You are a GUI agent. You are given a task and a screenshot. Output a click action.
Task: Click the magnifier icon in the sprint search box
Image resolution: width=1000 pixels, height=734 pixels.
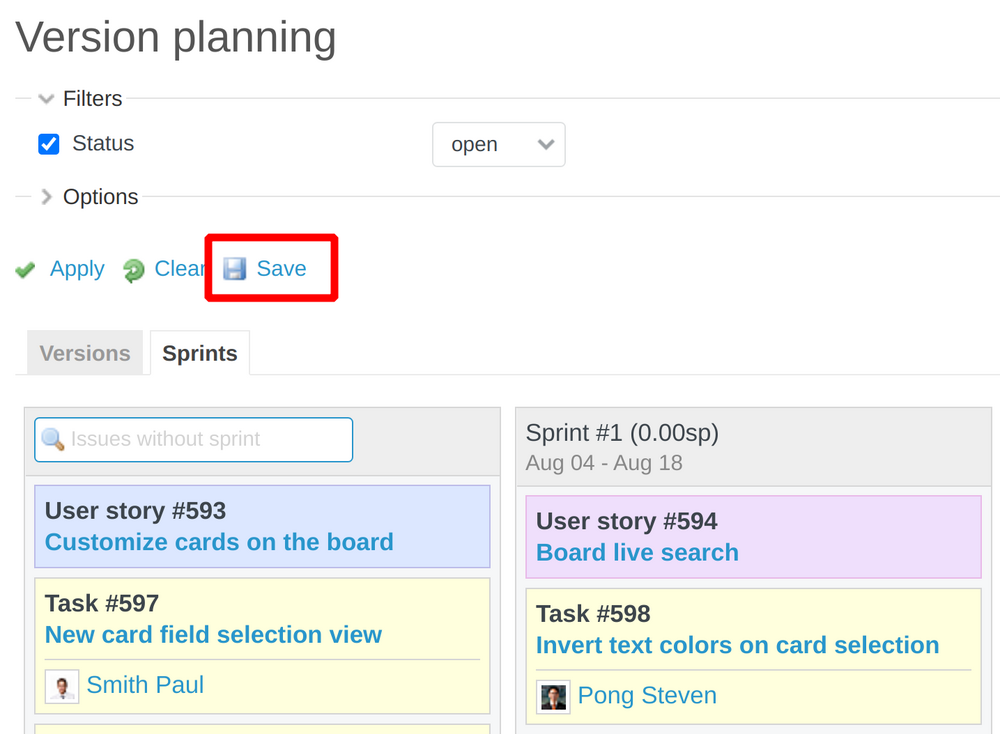(x=54, y=439)
